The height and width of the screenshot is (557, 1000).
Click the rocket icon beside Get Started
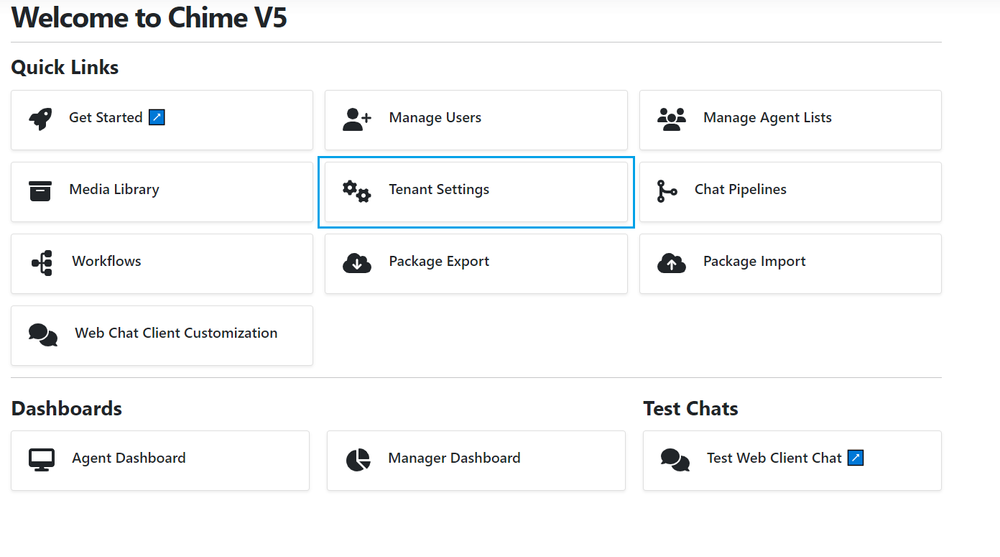point(40,119)
